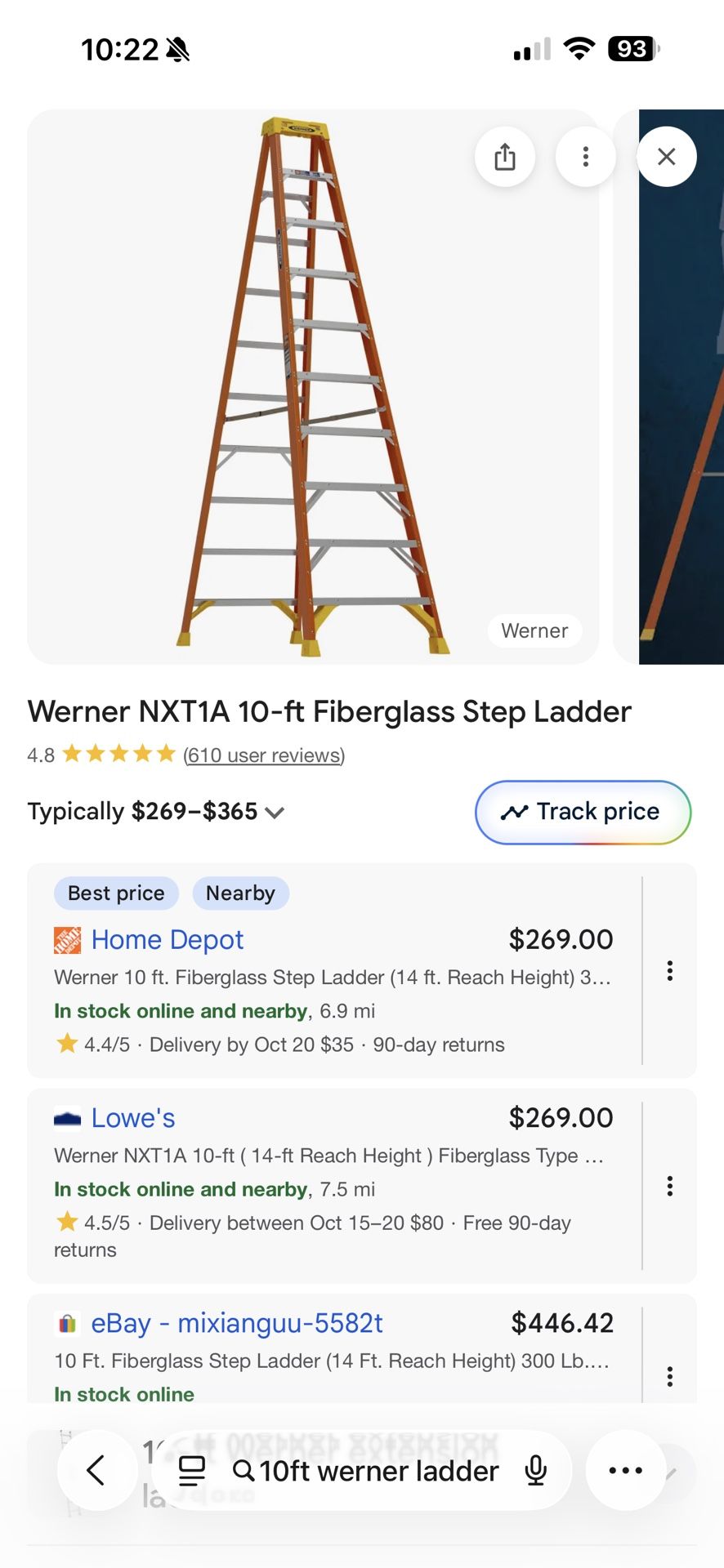
Task: Open the bottom bar more options ellipsis
Action: [625, 1471]
